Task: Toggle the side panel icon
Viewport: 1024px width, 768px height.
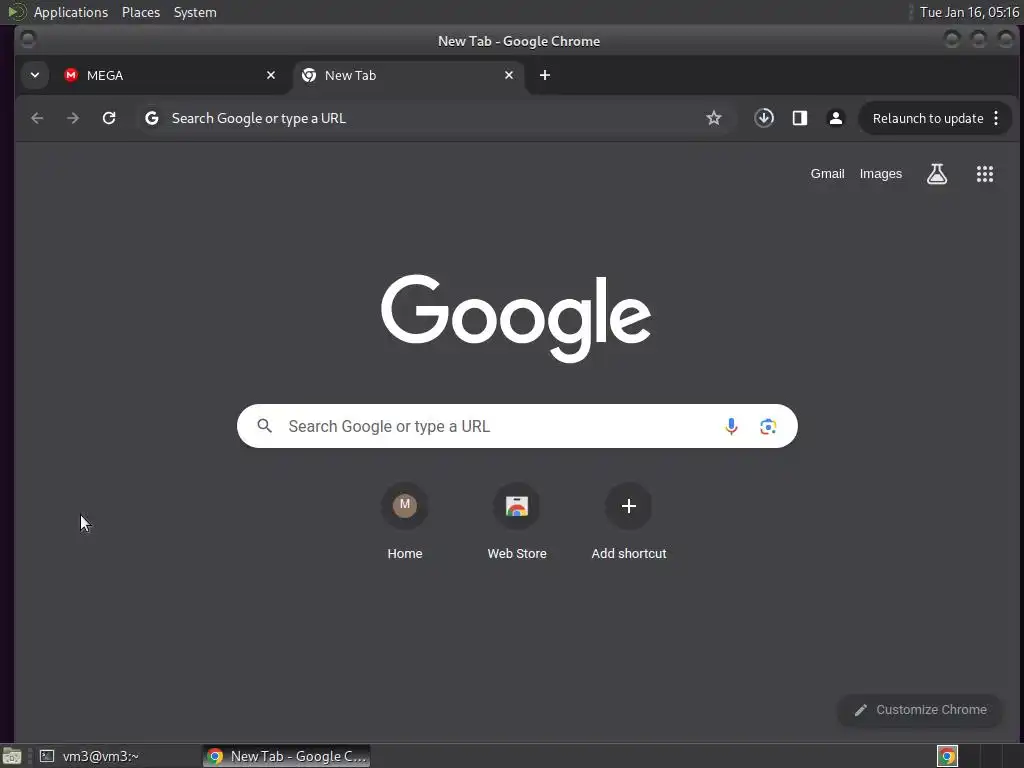Action: [x=800, y=118]
